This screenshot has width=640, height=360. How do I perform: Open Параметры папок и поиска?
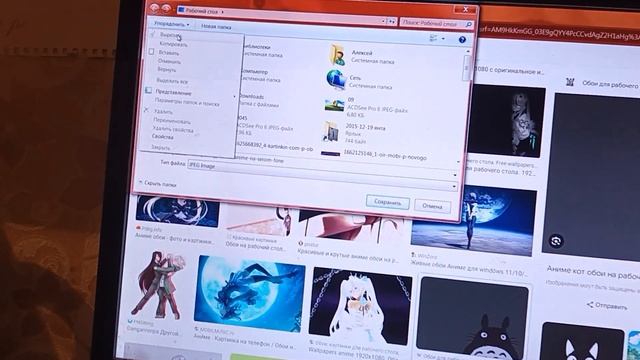[187, 103]
